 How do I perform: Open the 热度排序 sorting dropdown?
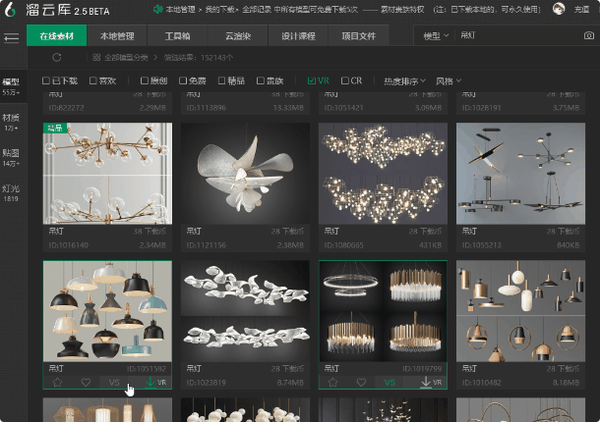click(404, 81)
